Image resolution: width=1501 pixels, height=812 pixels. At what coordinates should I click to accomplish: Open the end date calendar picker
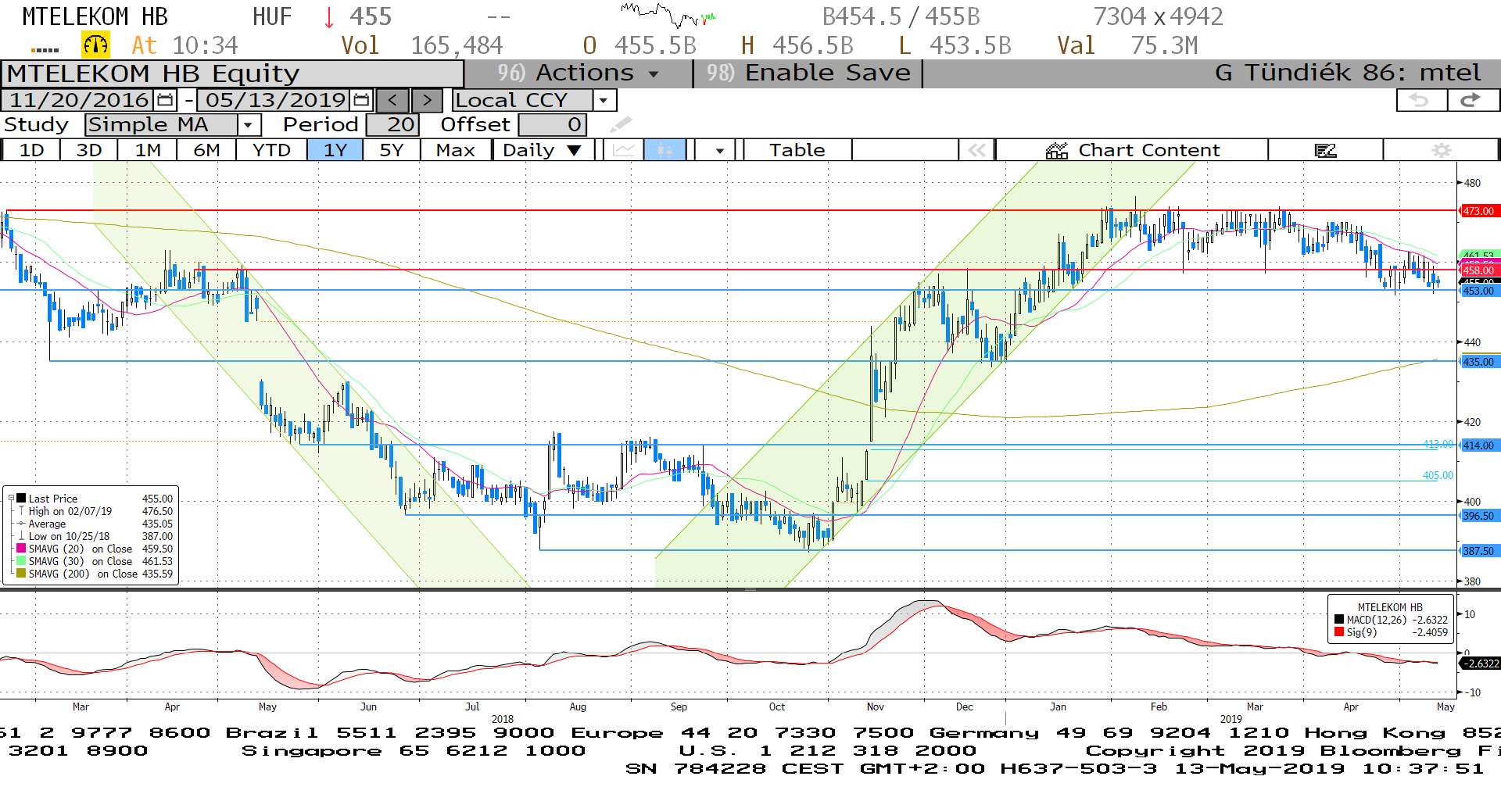point(361,100)
